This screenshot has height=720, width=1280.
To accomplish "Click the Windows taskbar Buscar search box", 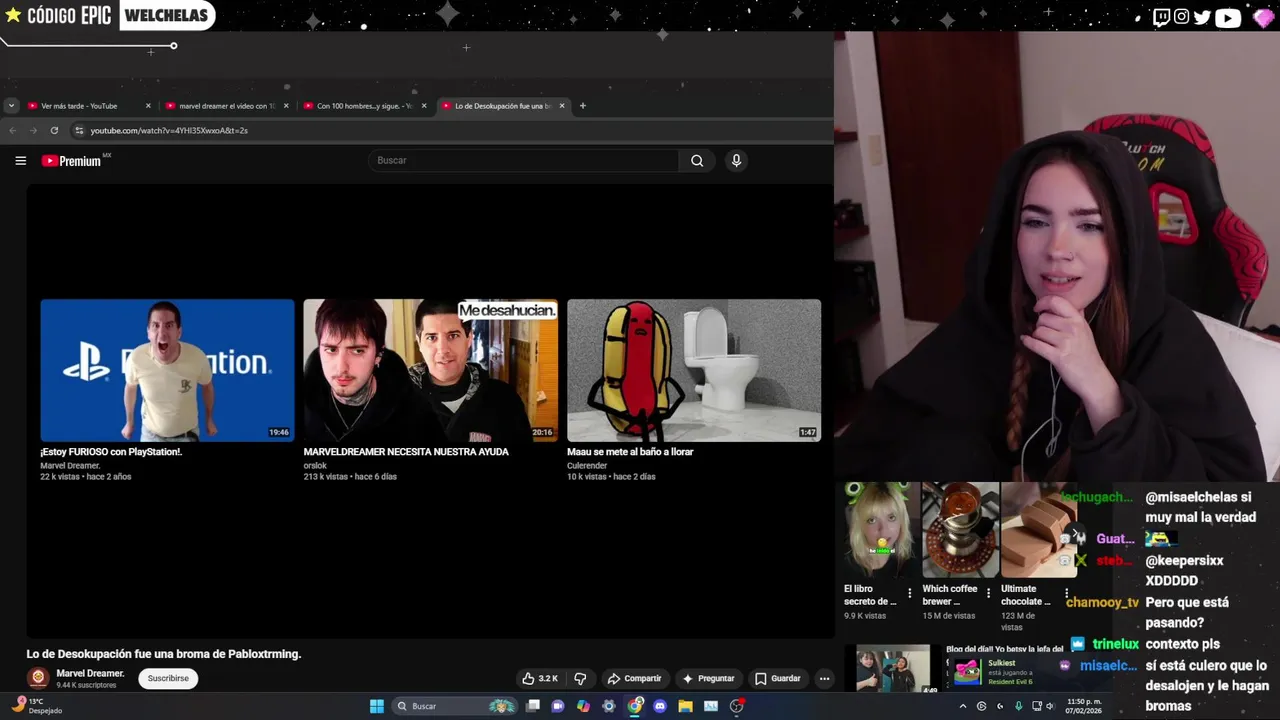I will 454,706.
